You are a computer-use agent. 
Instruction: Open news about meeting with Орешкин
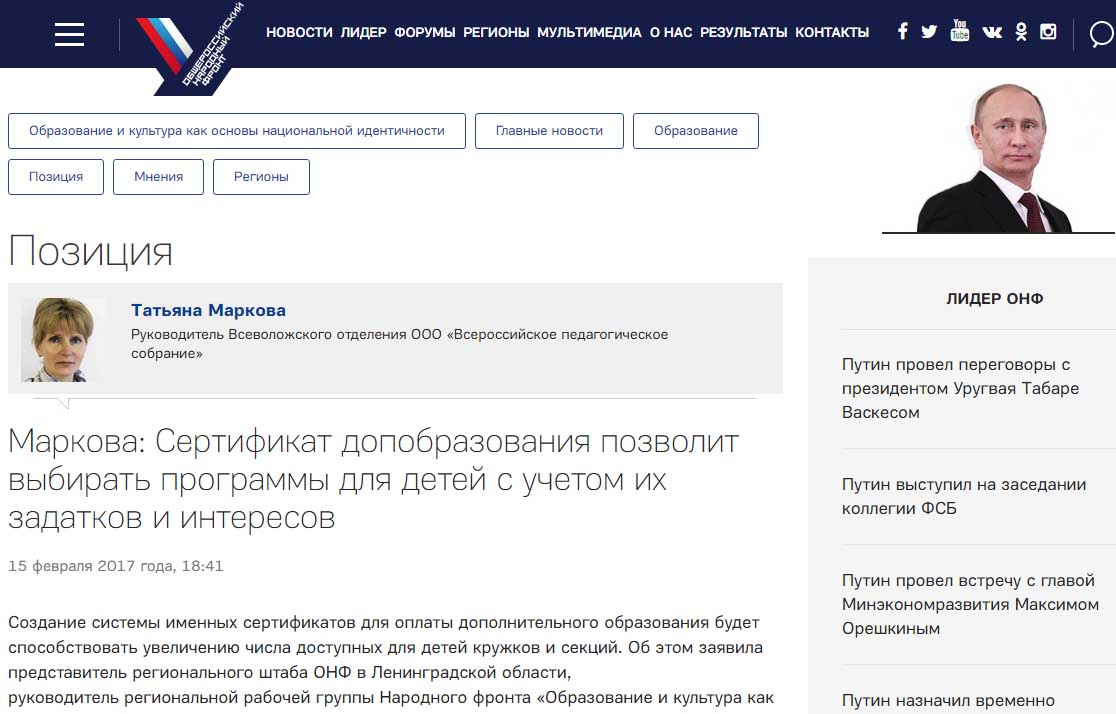click(x=970, y=604)
